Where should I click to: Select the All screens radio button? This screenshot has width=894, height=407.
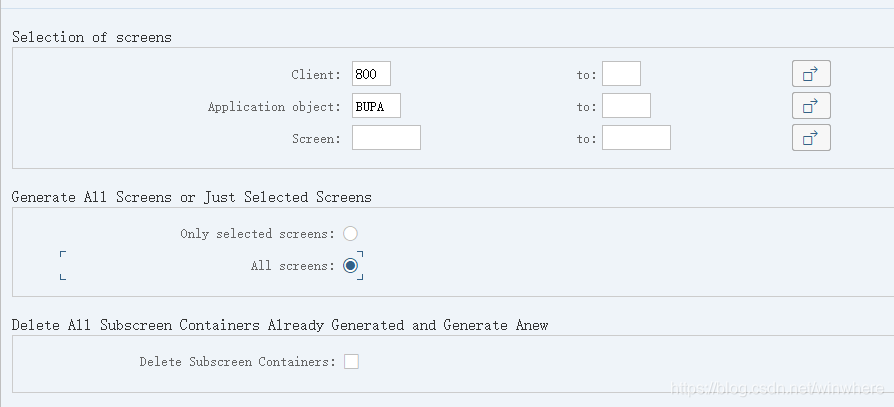350,266
